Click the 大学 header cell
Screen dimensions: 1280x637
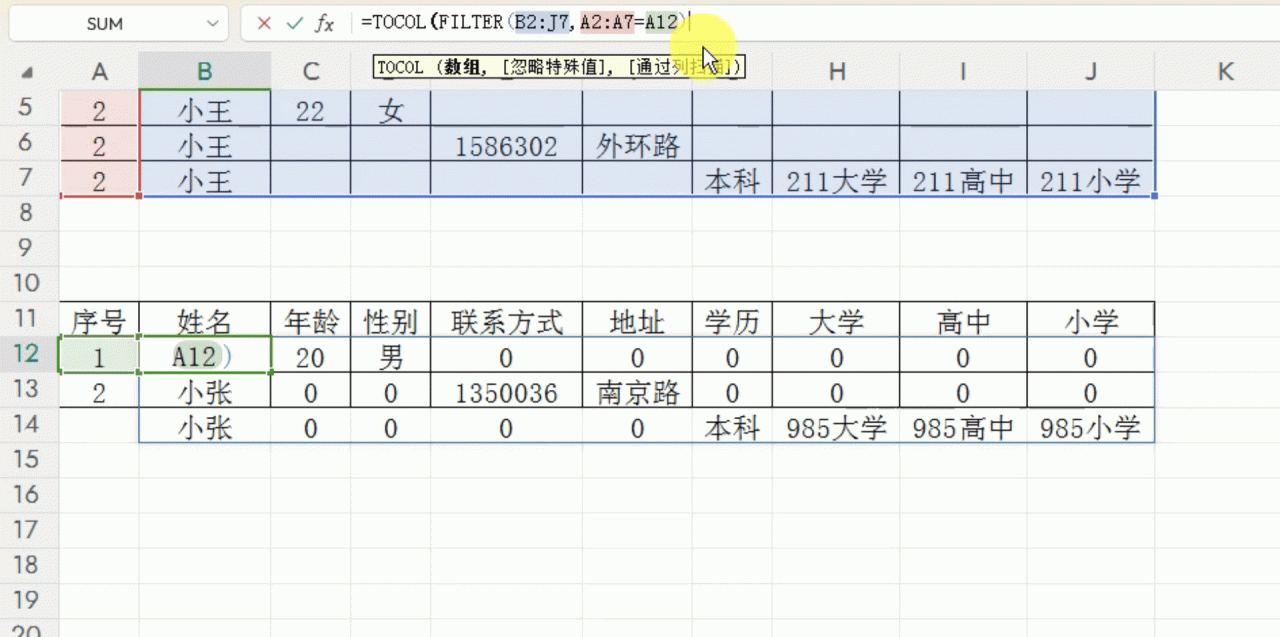(x=836, y=320)
